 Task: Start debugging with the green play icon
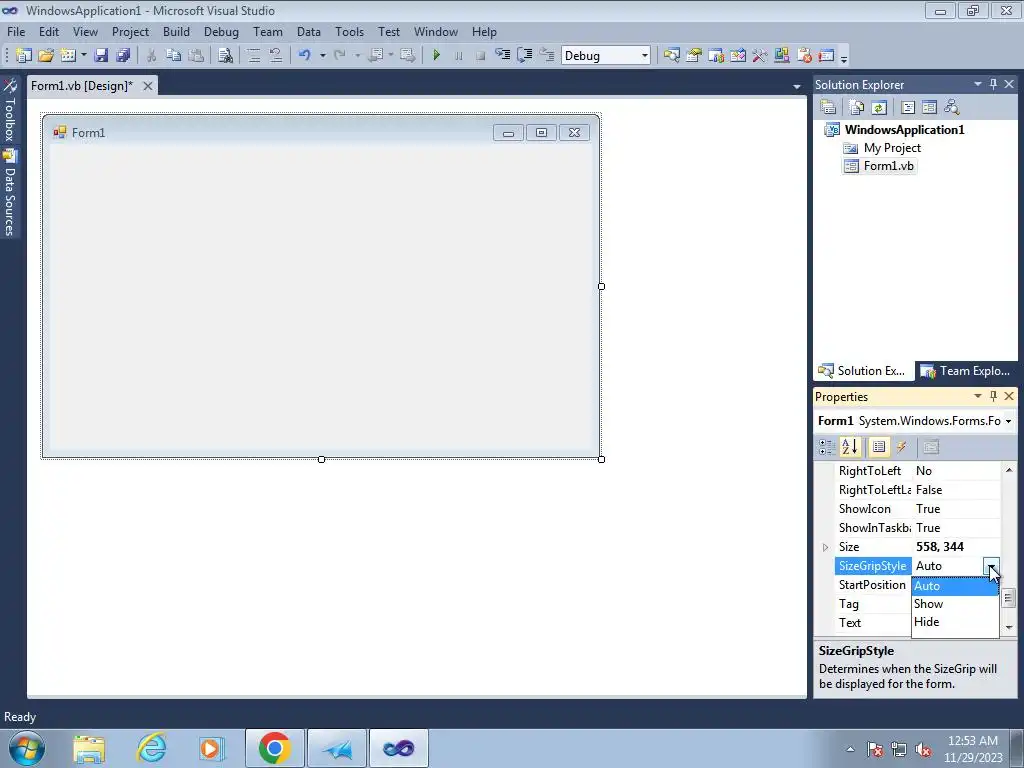437,56
